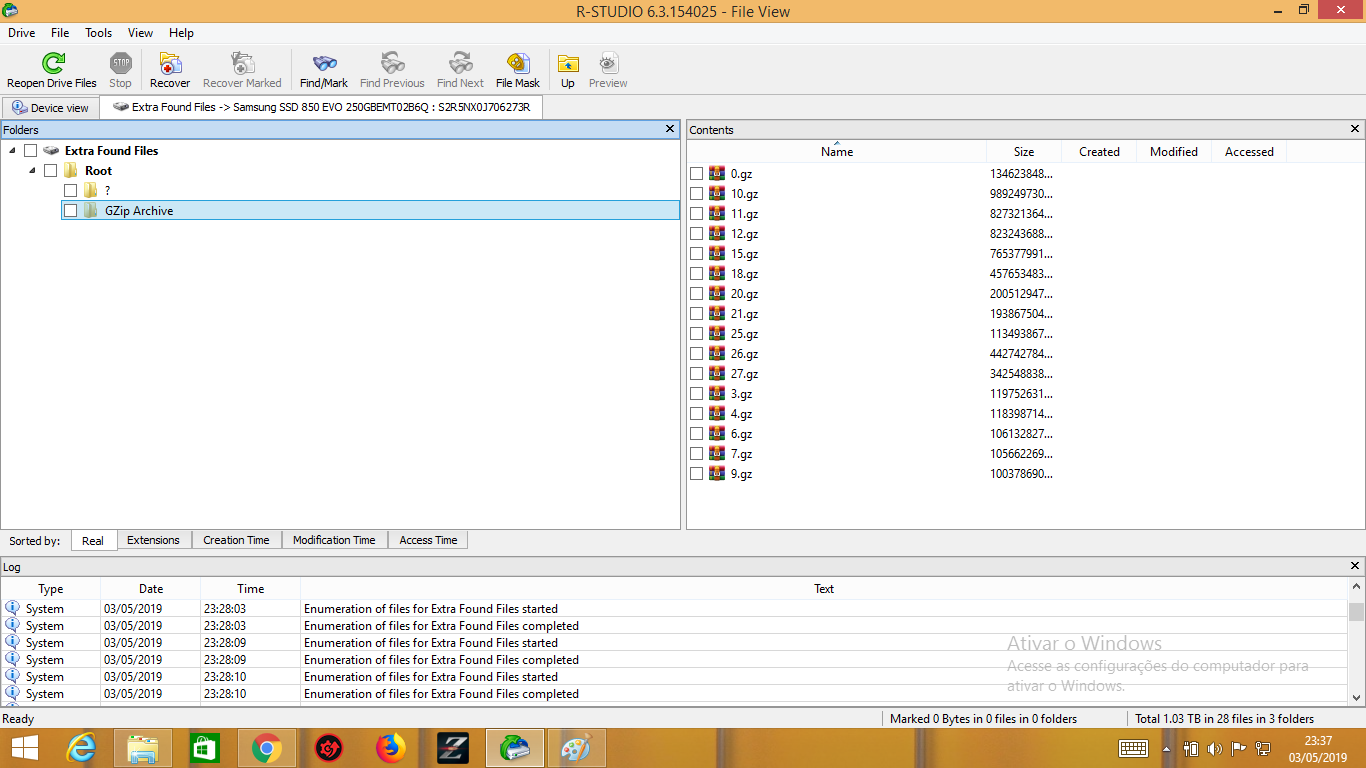Open Firefox from the taskbar
Screen dimensions: 1366x768
[391, 748]
